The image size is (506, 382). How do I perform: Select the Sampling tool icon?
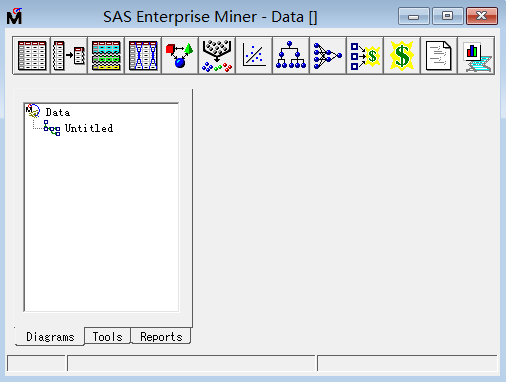(69, 55)
